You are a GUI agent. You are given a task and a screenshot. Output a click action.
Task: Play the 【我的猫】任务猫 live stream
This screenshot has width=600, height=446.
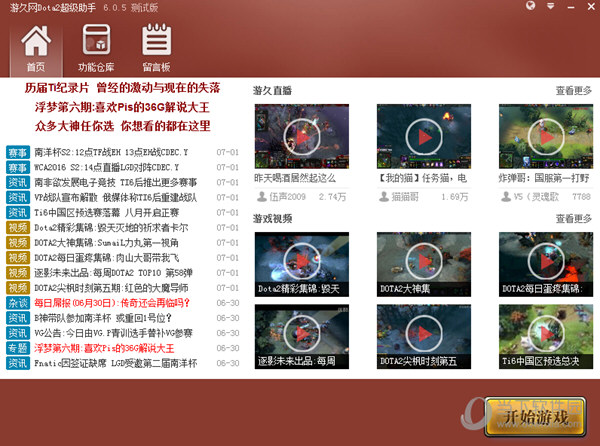pyautogui.click(x=424, y=136)
